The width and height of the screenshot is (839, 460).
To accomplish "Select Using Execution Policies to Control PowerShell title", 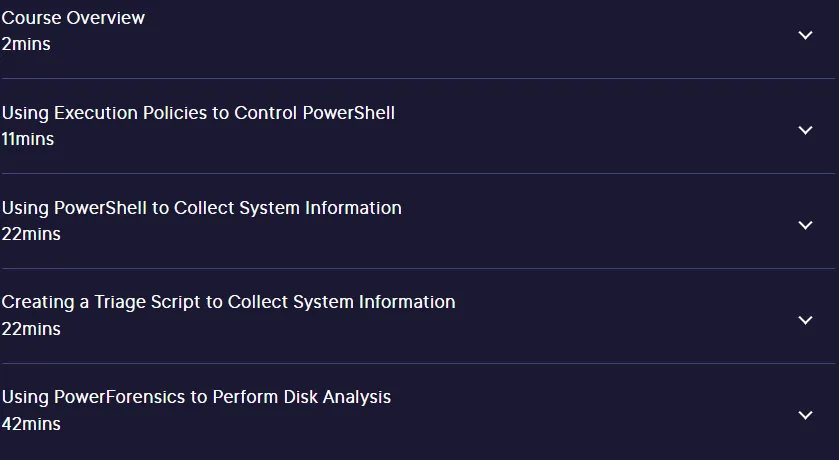I will pos(199,113).
